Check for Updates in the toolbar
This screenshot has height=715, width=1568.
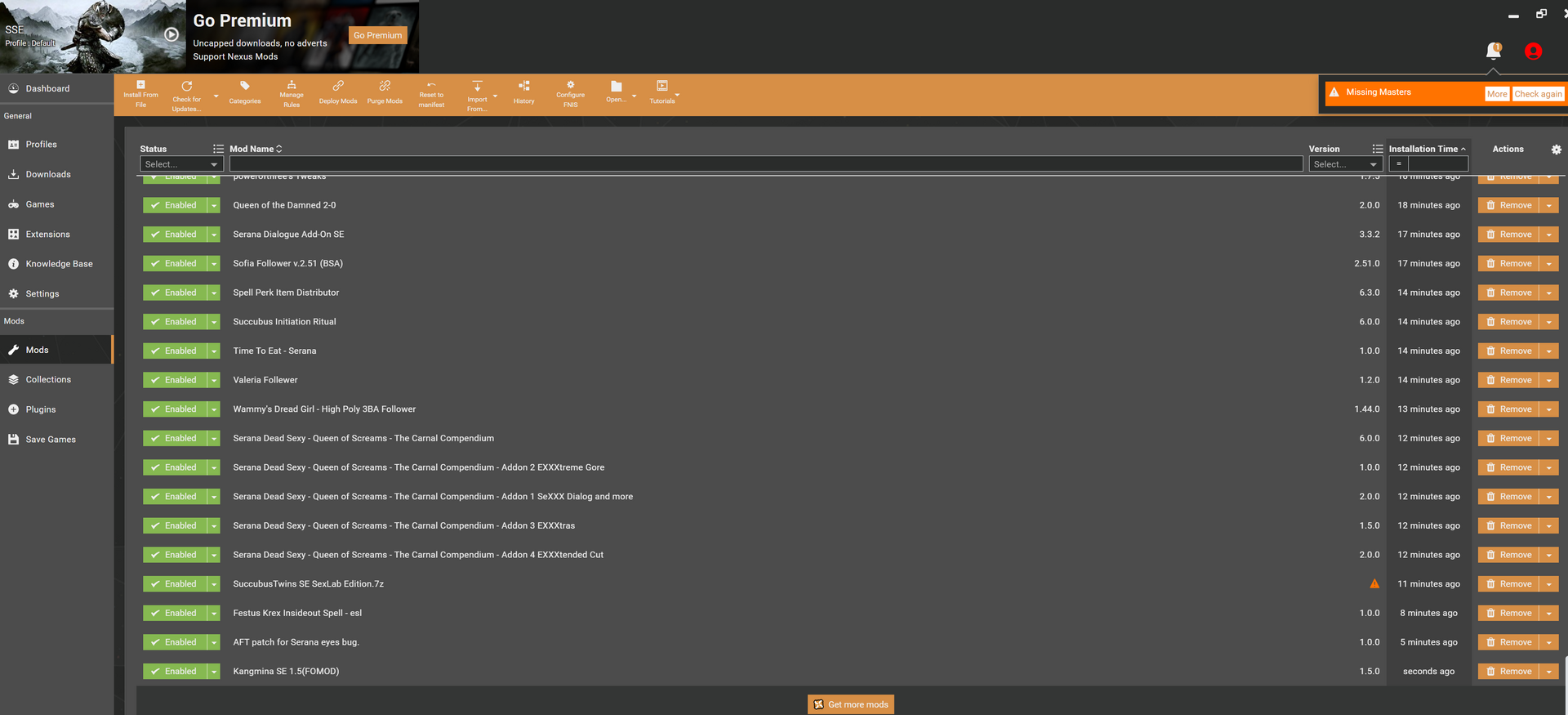tap(186, 96)
